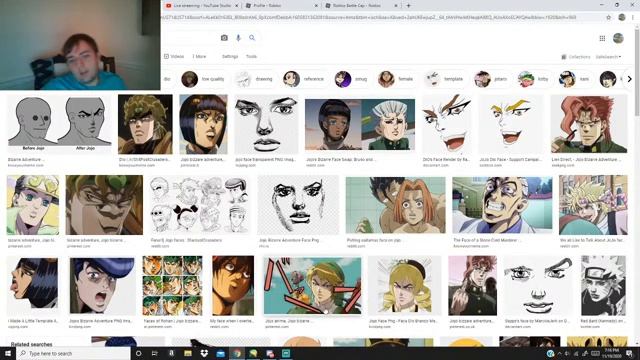The height and width of the screenshot is (360, 640).
Task: Switch to Roblox Battle Cap tab
Action: point(361,6)
